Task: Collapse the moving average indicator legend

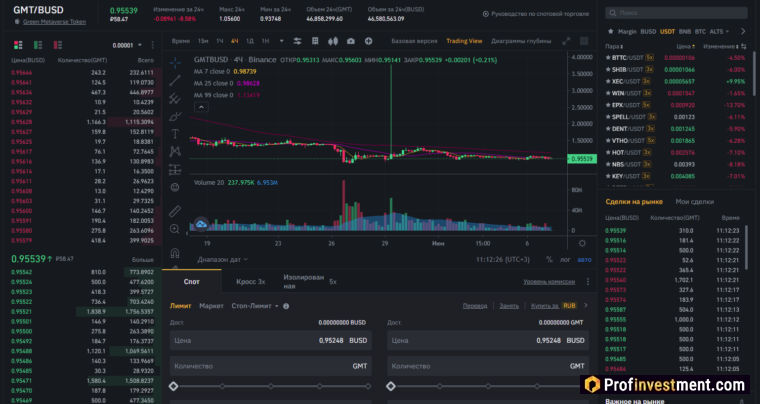Action: (x=201, y=107)
